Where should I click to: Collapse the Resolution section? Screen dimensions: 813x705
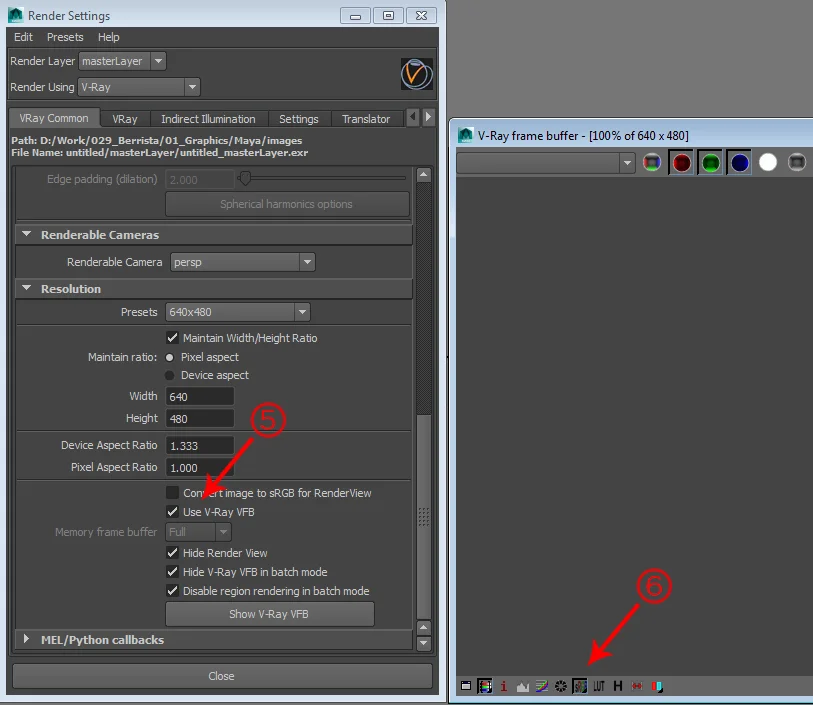(27, 288)
